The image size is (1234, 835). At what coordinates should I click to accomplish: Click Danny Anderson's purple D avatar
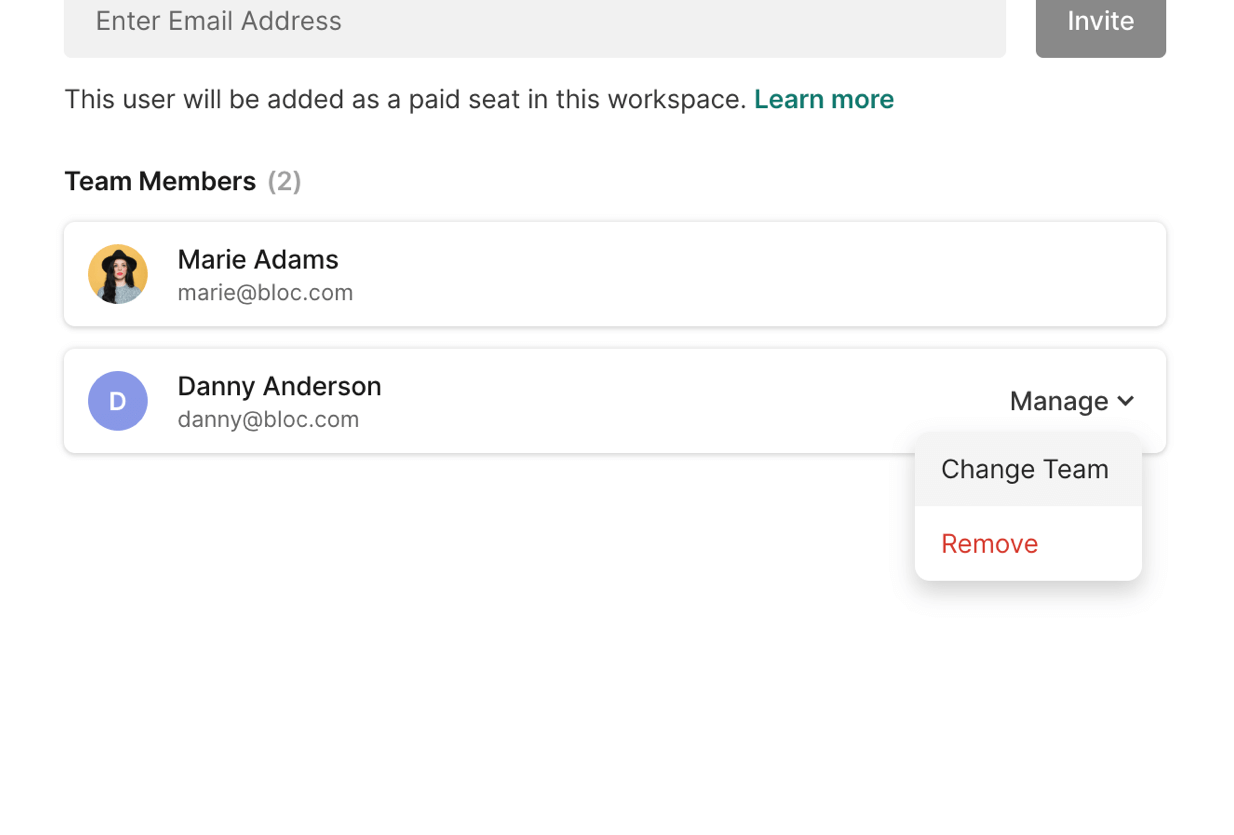pos(118,401)
